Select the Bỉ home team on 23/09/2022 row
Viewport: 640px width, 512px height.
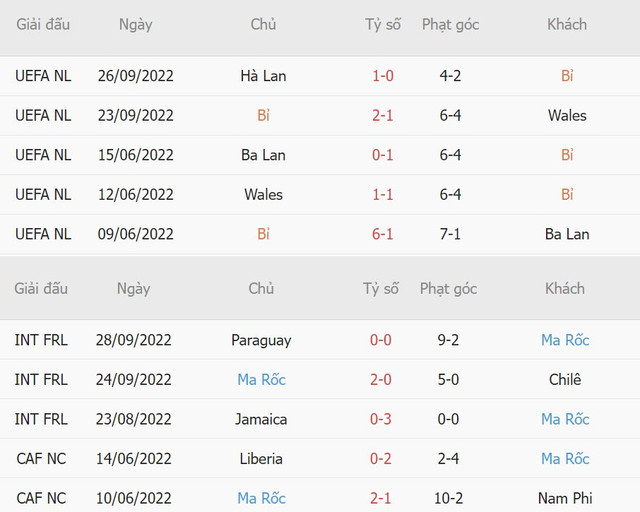[263, 115]
